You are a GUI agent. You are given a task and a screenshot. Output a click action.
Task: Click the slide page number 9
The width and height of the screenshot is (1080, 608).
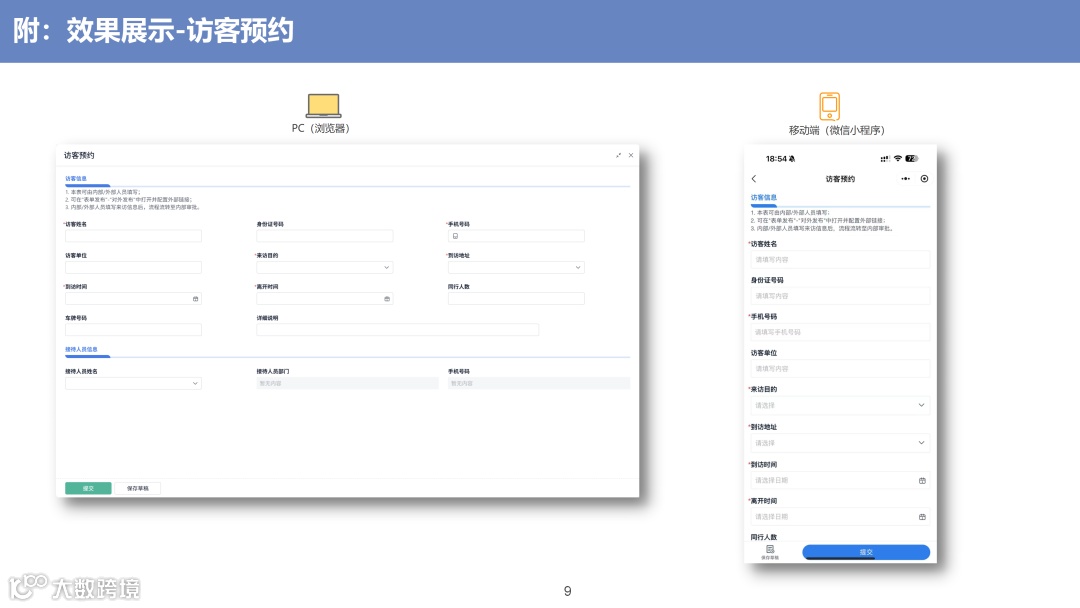click(568, 591)
